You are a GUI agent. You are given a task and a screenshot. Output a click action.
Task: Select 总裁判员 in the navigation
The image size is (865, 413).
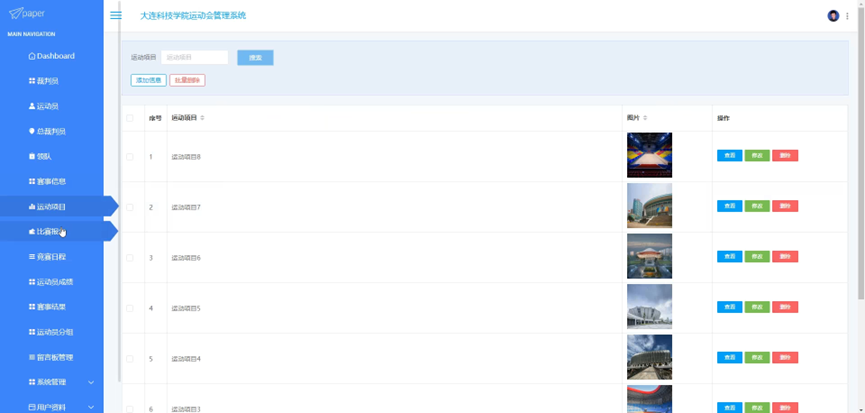pos(47,131)
